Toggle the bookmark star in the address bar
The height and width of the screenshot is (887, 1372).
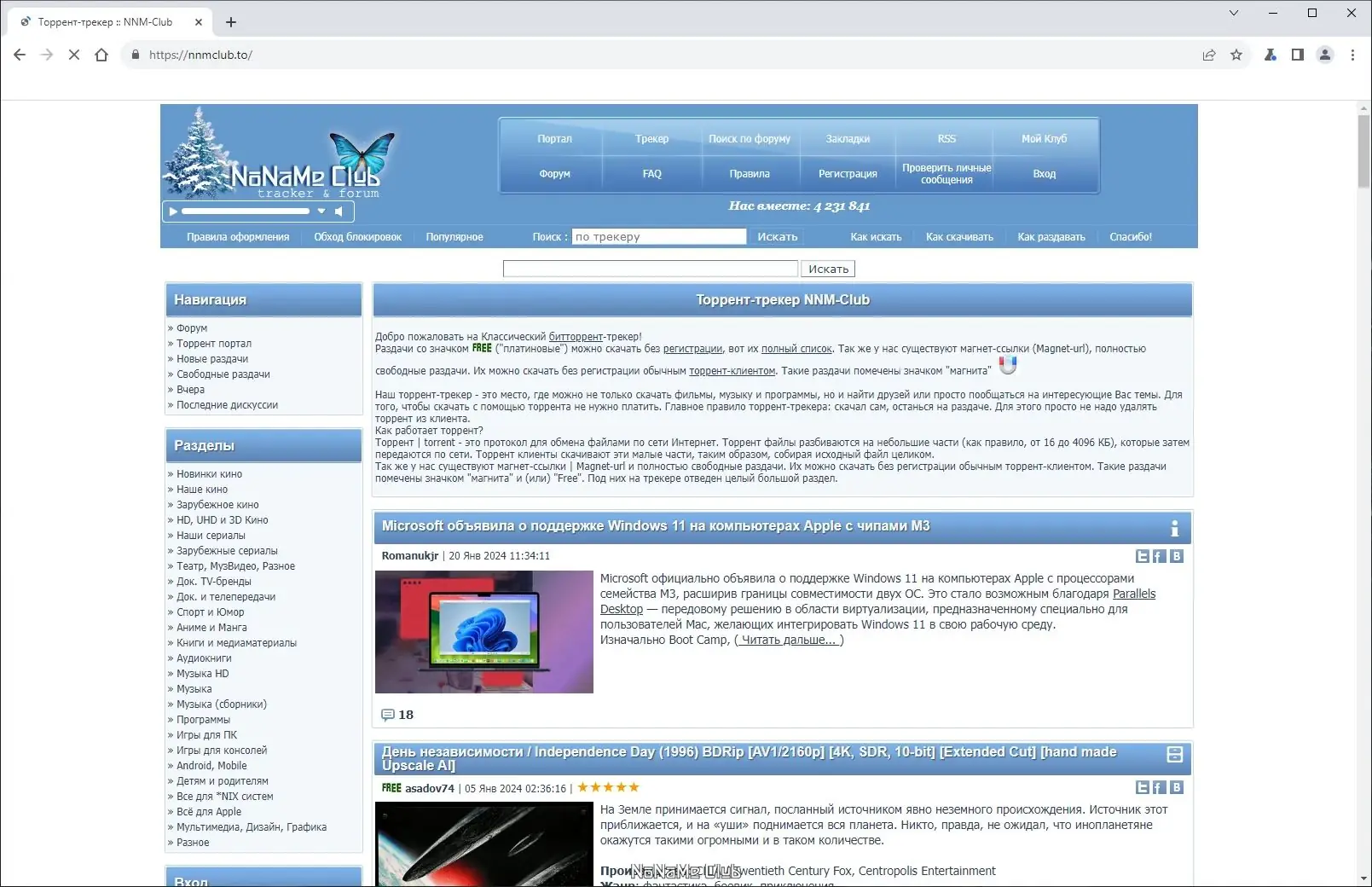point(1236,55)
